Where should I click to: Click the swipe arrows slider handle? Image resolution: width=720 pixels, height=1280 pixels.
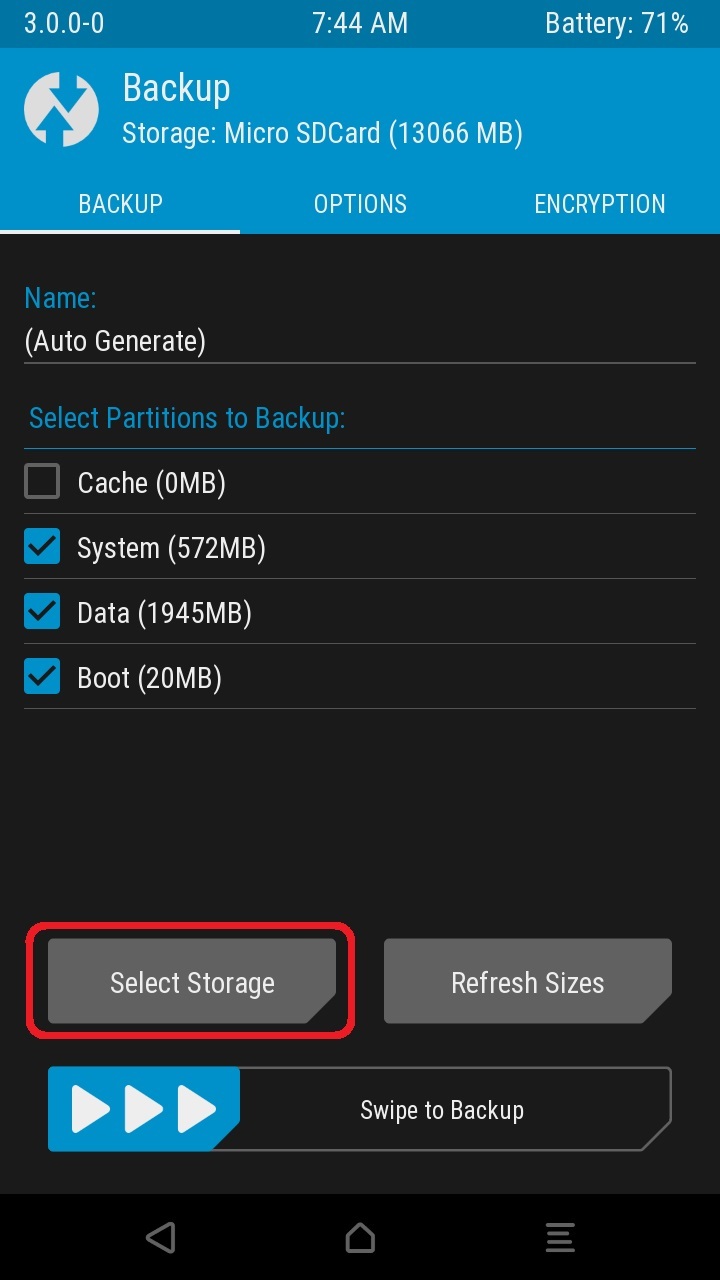[x=144, y=1109]
